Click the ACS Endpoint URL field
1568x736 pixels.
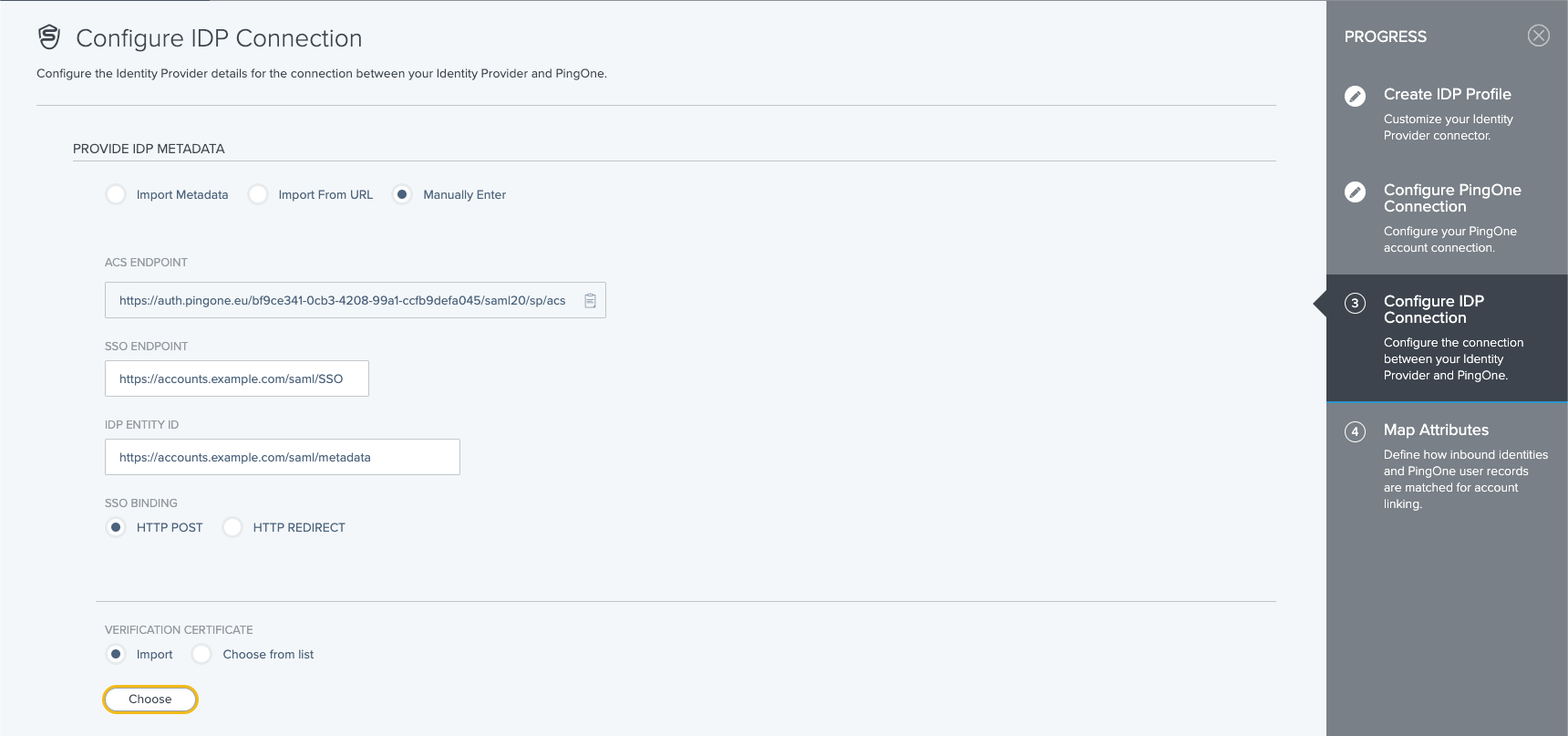tap(342, 301)
